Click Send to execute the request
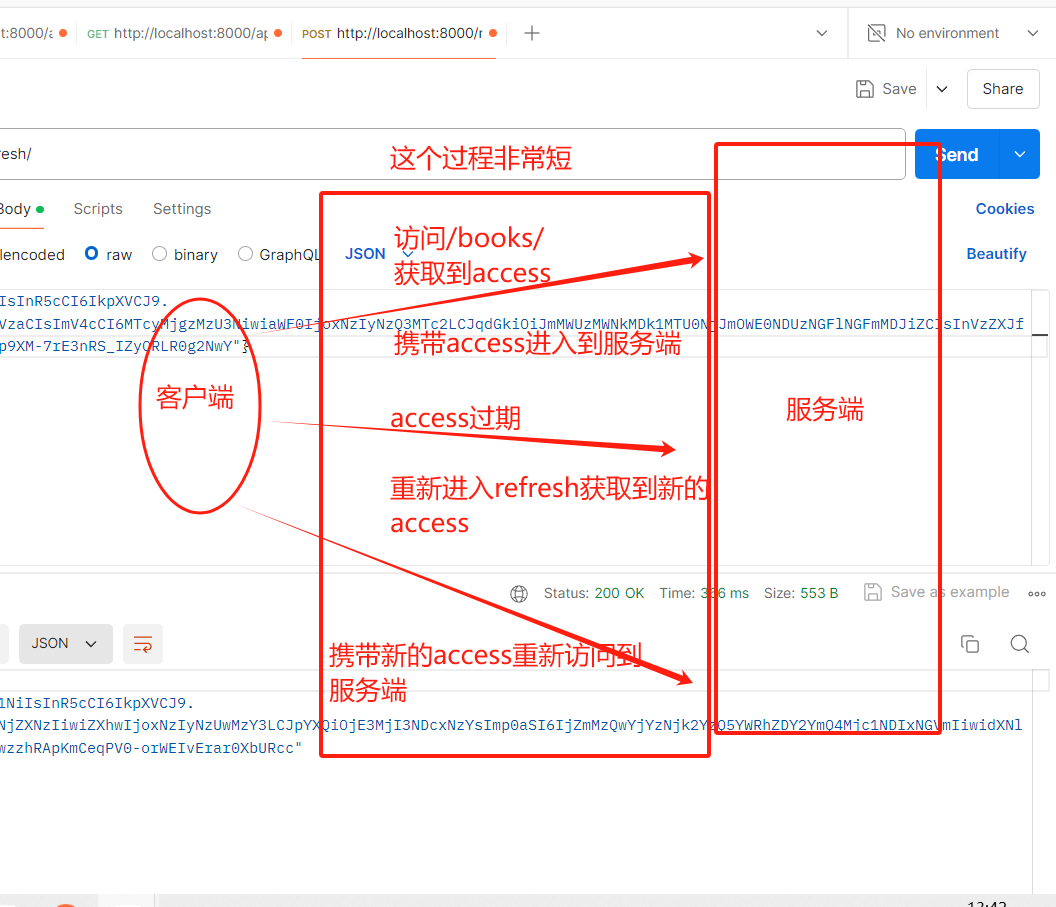Viewport: 1056px width, 907px height. coord(954,154)
